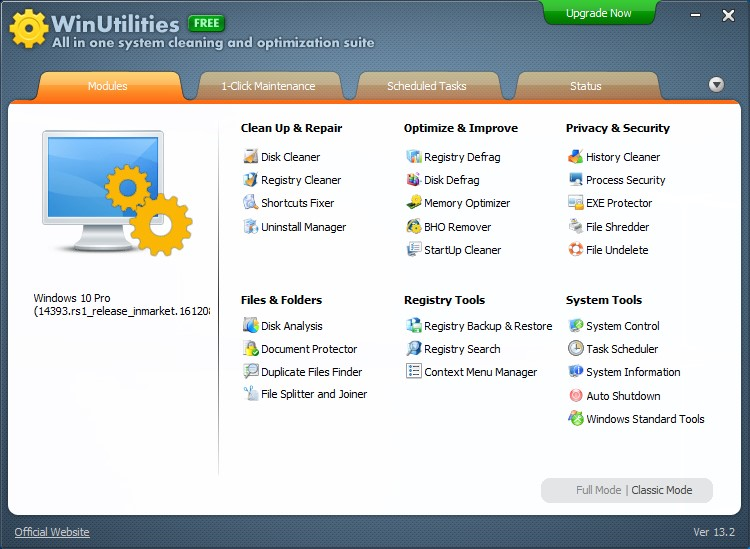Image resolution: width=750 pixels, height=549 pixels.
Task: Click the Auto Shutdown text
Action: 623,396
